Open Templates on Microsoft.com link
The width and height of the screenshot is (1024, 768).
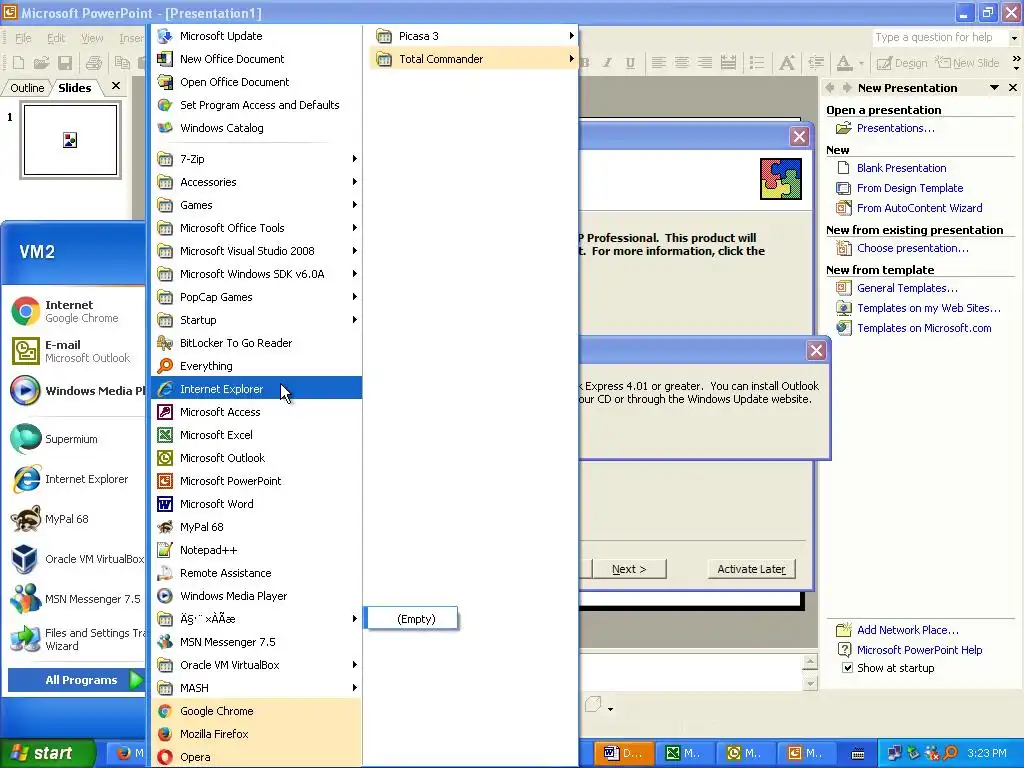click(924, 328)
